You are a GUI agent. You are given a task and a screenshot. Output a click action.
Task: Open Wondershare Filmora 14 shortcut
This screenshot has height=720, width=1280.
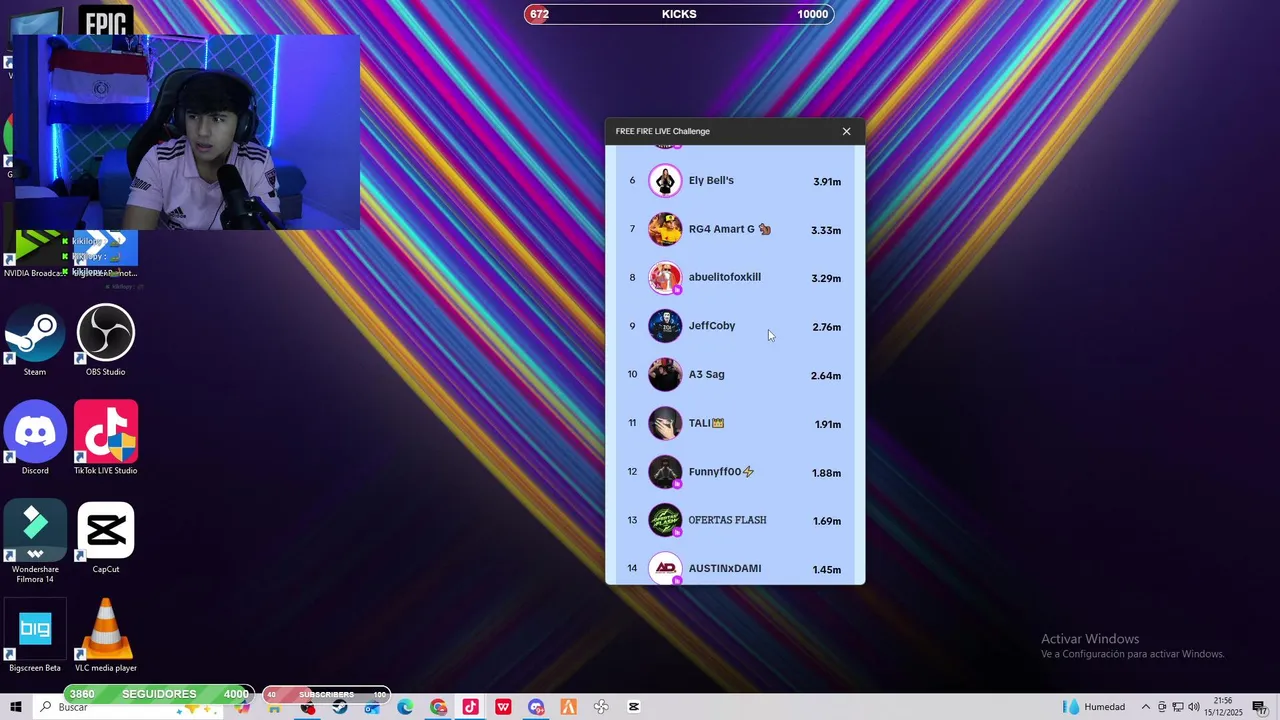tap(35, 542)
